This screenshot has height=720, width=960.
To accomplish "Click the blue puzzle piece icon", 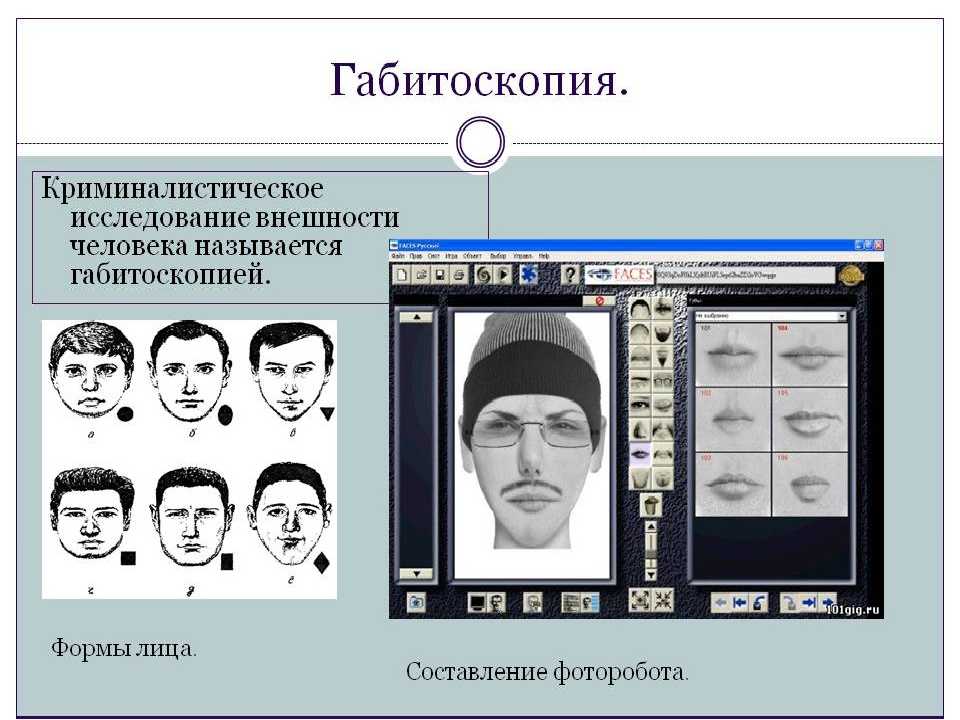I will click(x=529, y=274).
